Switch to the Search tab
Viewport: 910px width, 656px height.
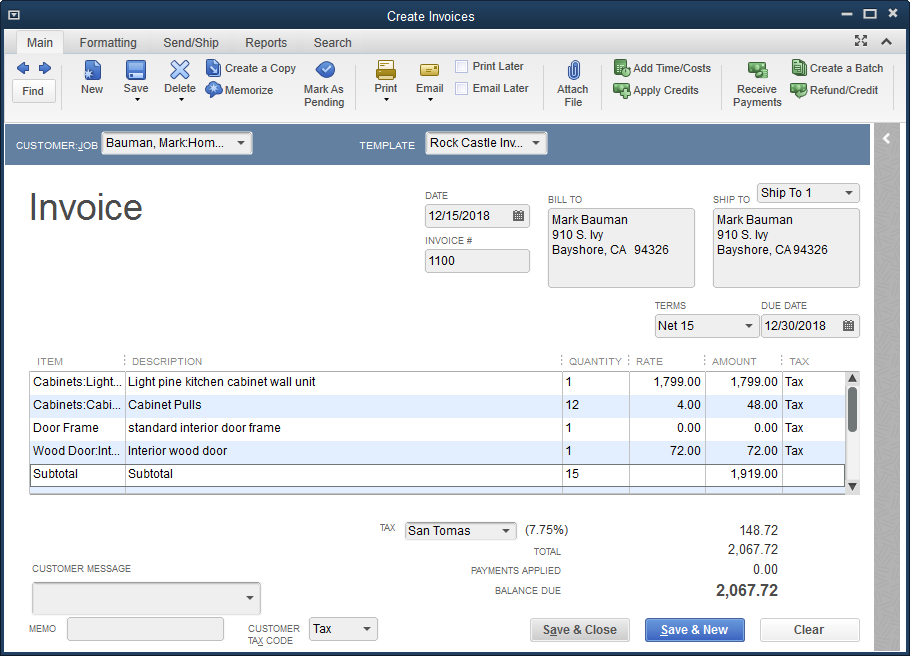[333, 43]
